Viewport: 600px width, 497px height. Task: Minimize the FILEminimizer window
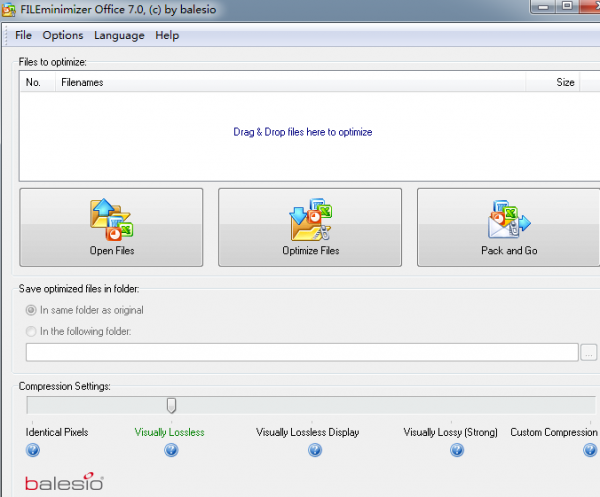coord(543,7)
